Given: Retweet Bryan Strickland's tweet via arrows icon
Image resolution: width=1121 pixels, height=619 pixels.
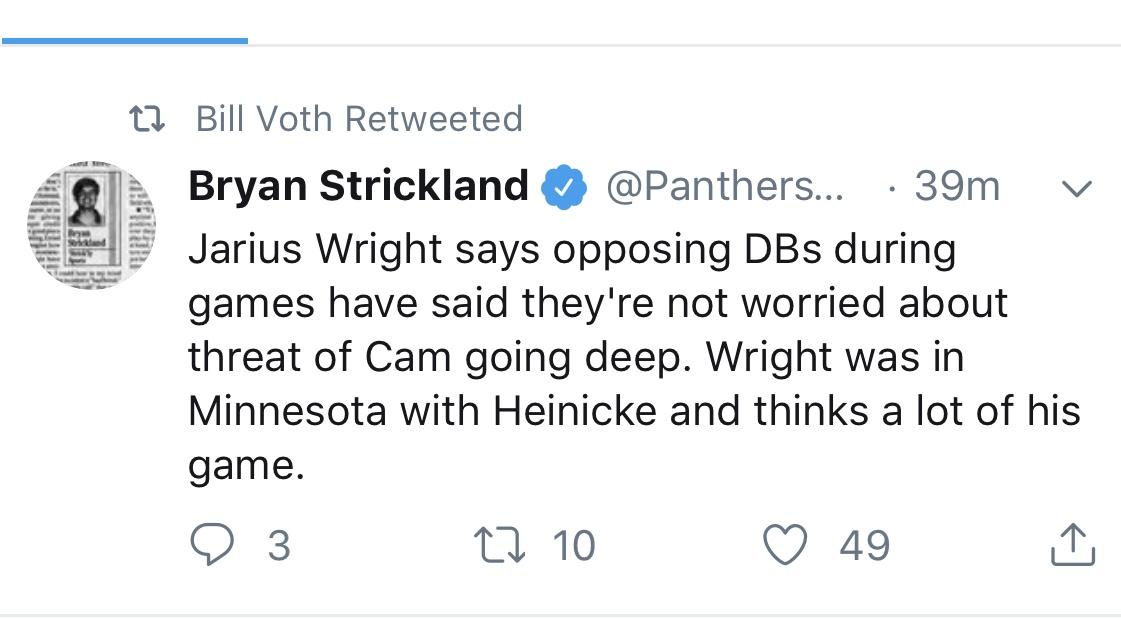Looking at the screenshot, I should click(500, 545).
